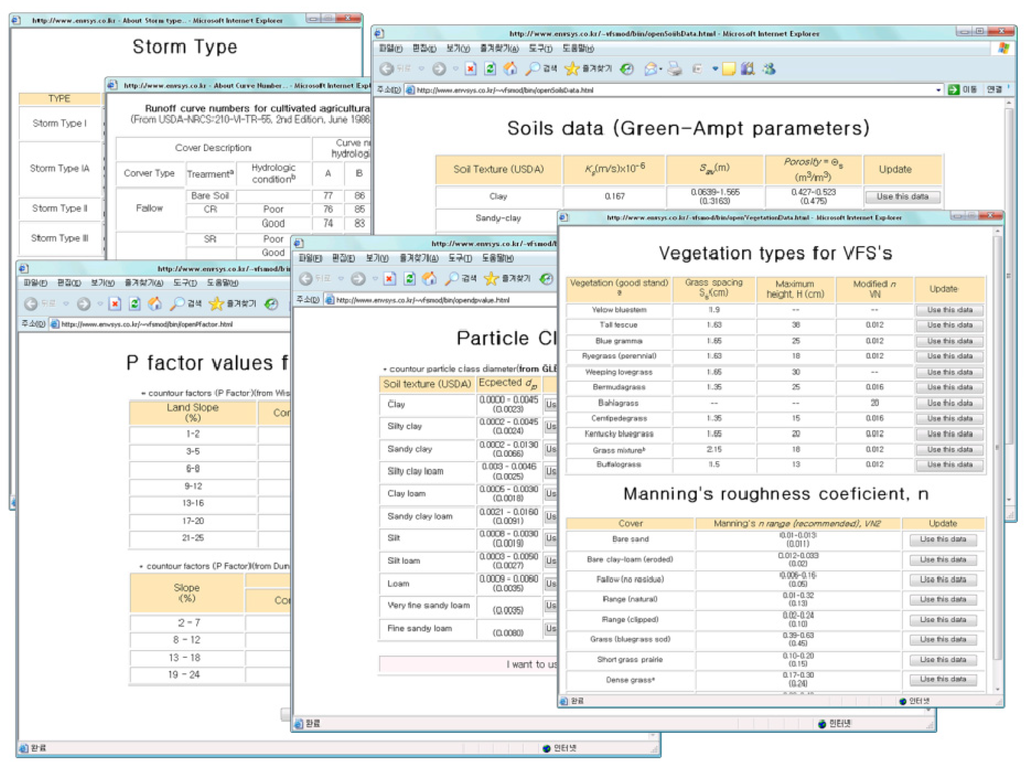Viewport: 1024px width, 763px height.
Task: Go Home in the Soils data browser
Action: pos(510,69)
